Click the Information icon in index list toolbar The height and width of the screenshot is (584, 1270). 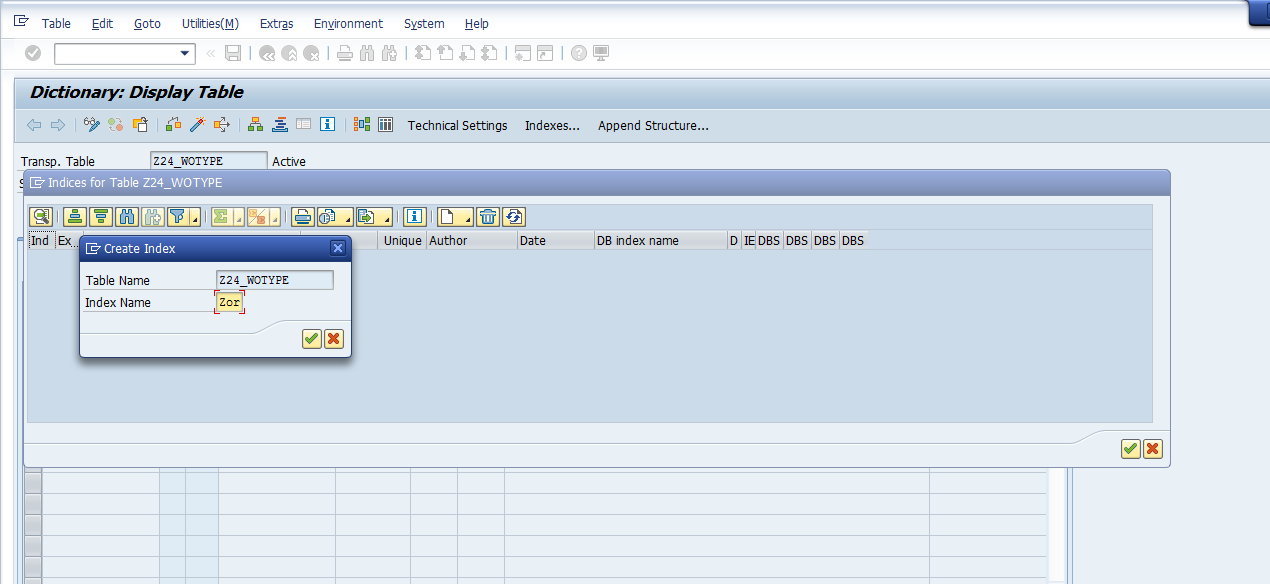pyautogui.click(x=415, y=216)
